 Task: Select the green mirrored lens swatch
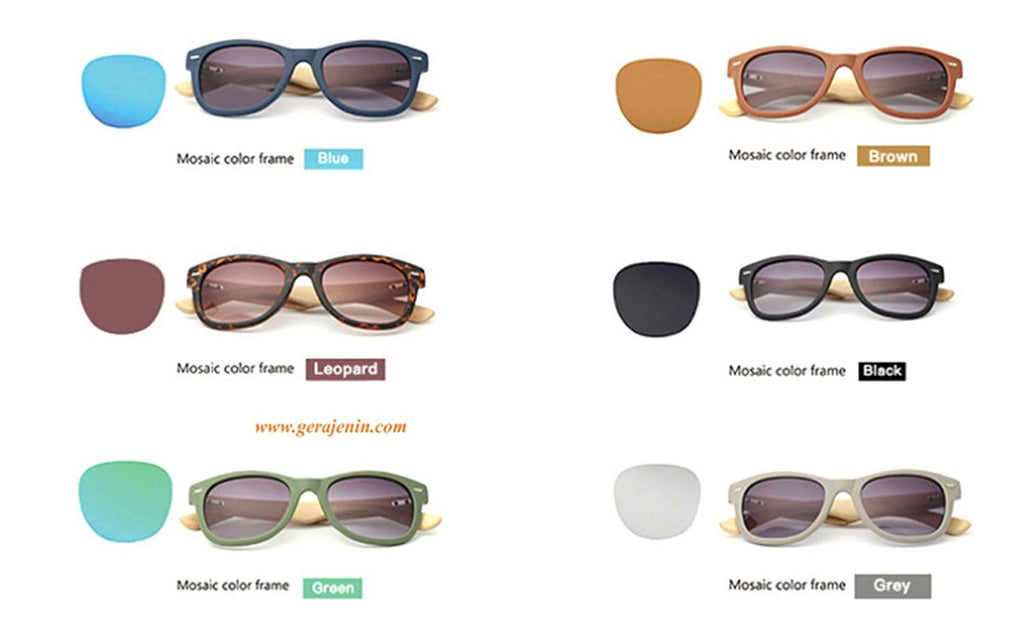(x=125, y=501)
